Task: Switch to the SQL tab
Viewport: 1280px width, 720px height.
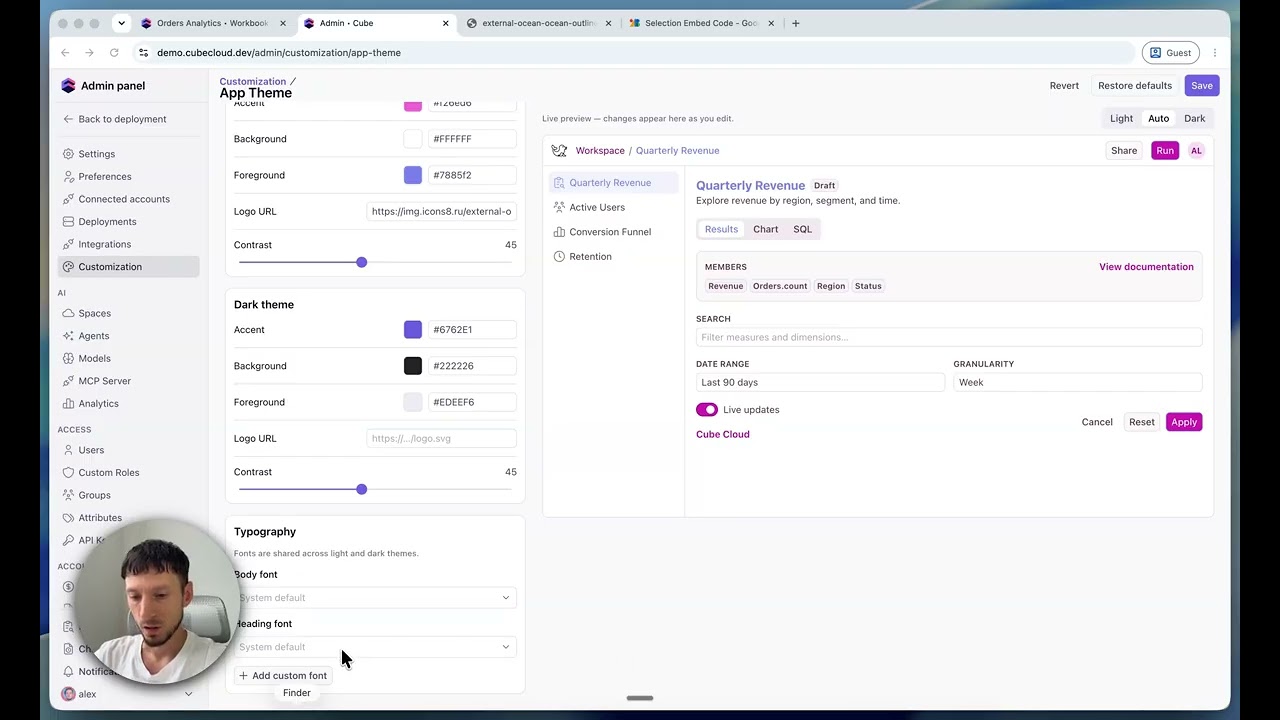Action: (803, 229)
